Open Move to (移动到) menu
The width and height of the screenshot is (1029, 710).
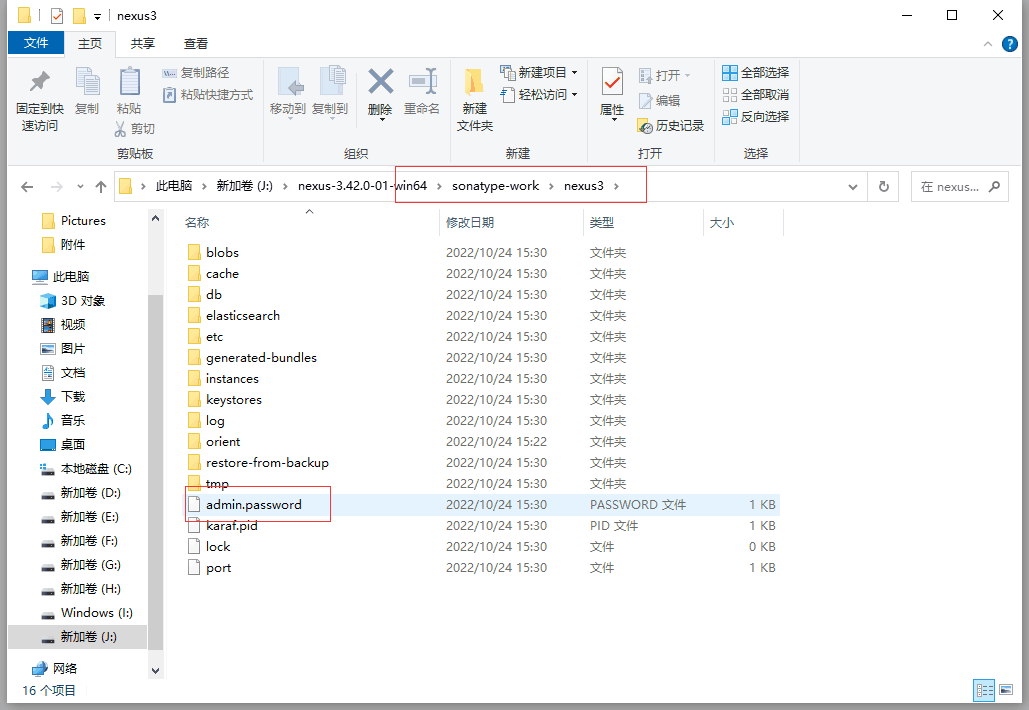tap(288, 93)
